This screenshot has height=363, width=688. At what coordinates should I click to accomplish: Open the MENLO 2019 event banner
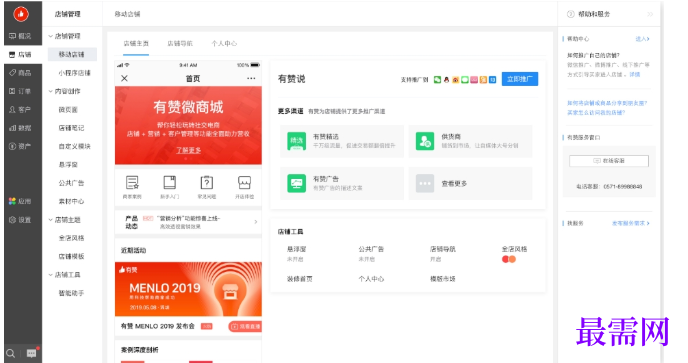(188, 289)
